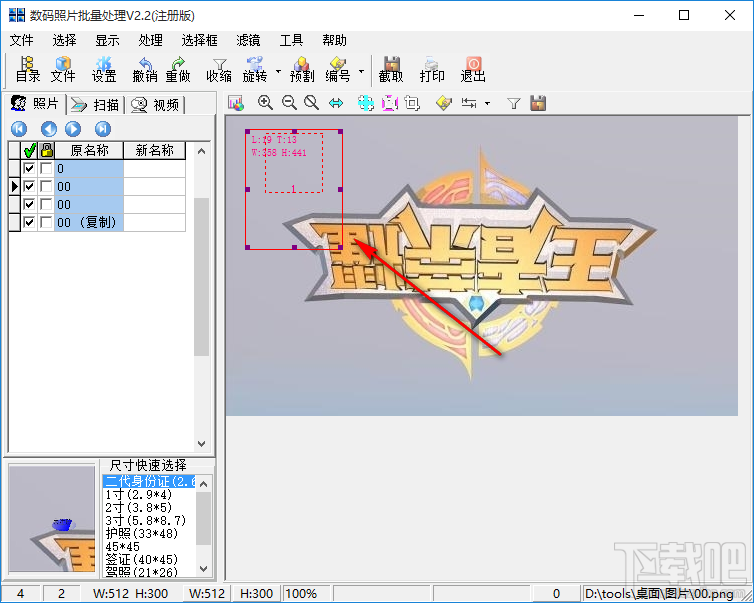Toggle lock checkbox for 00 (复制) row
This screenshot has width=754, height=603.
pyautogui.click(x=46, y=223)
